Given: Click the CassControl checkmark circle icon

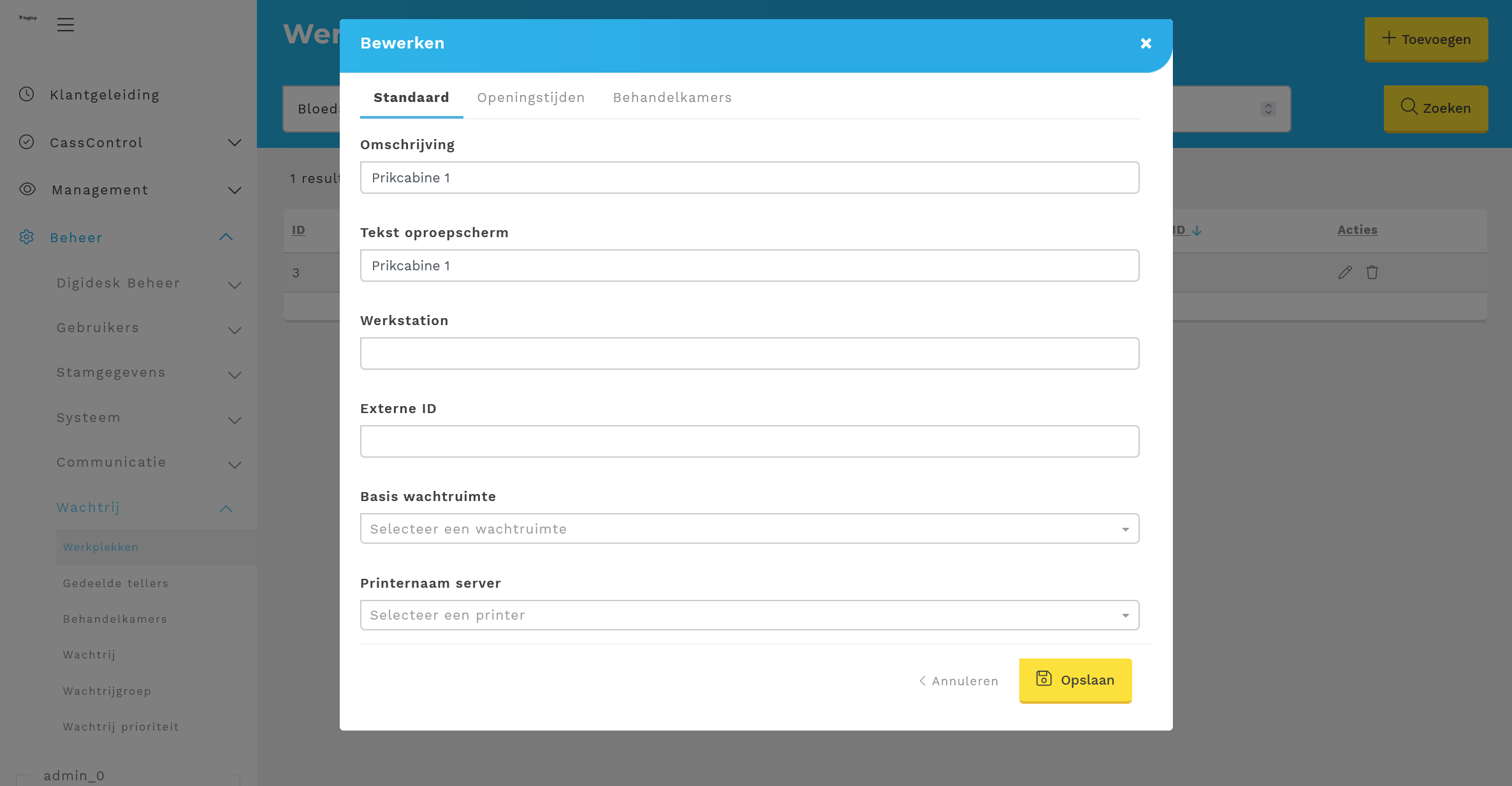Looking at the screenshot, I should point(26,142).
